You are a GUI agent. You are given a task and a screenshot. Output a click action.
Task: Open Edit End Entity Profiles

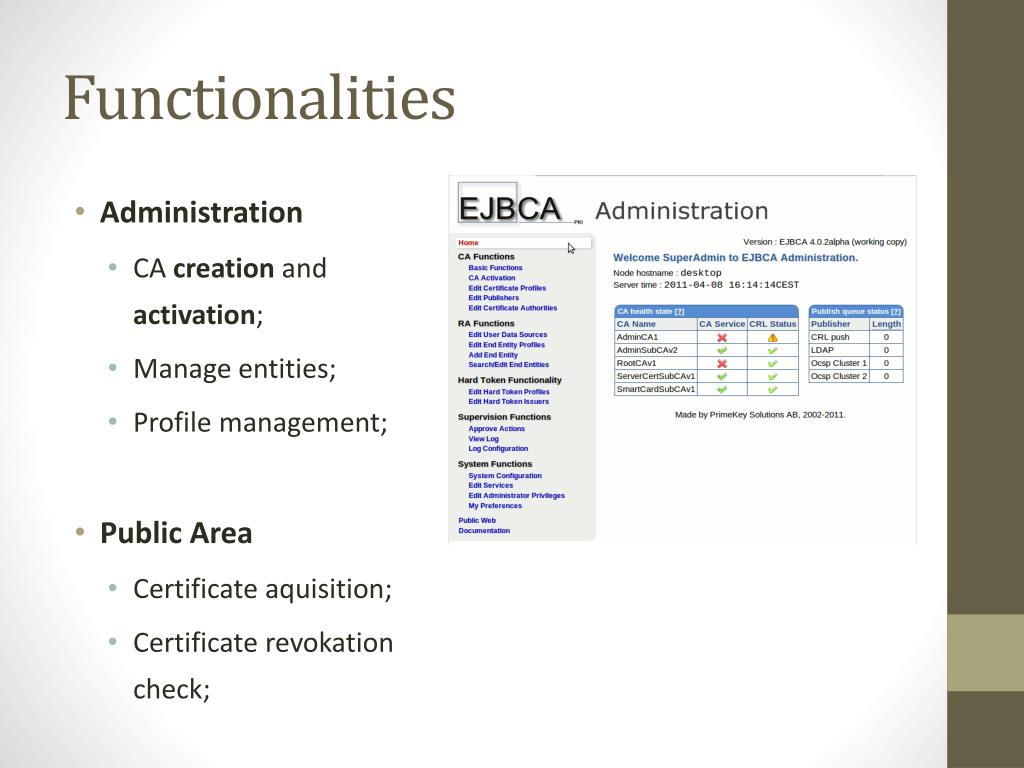click(x=506, y=345)
